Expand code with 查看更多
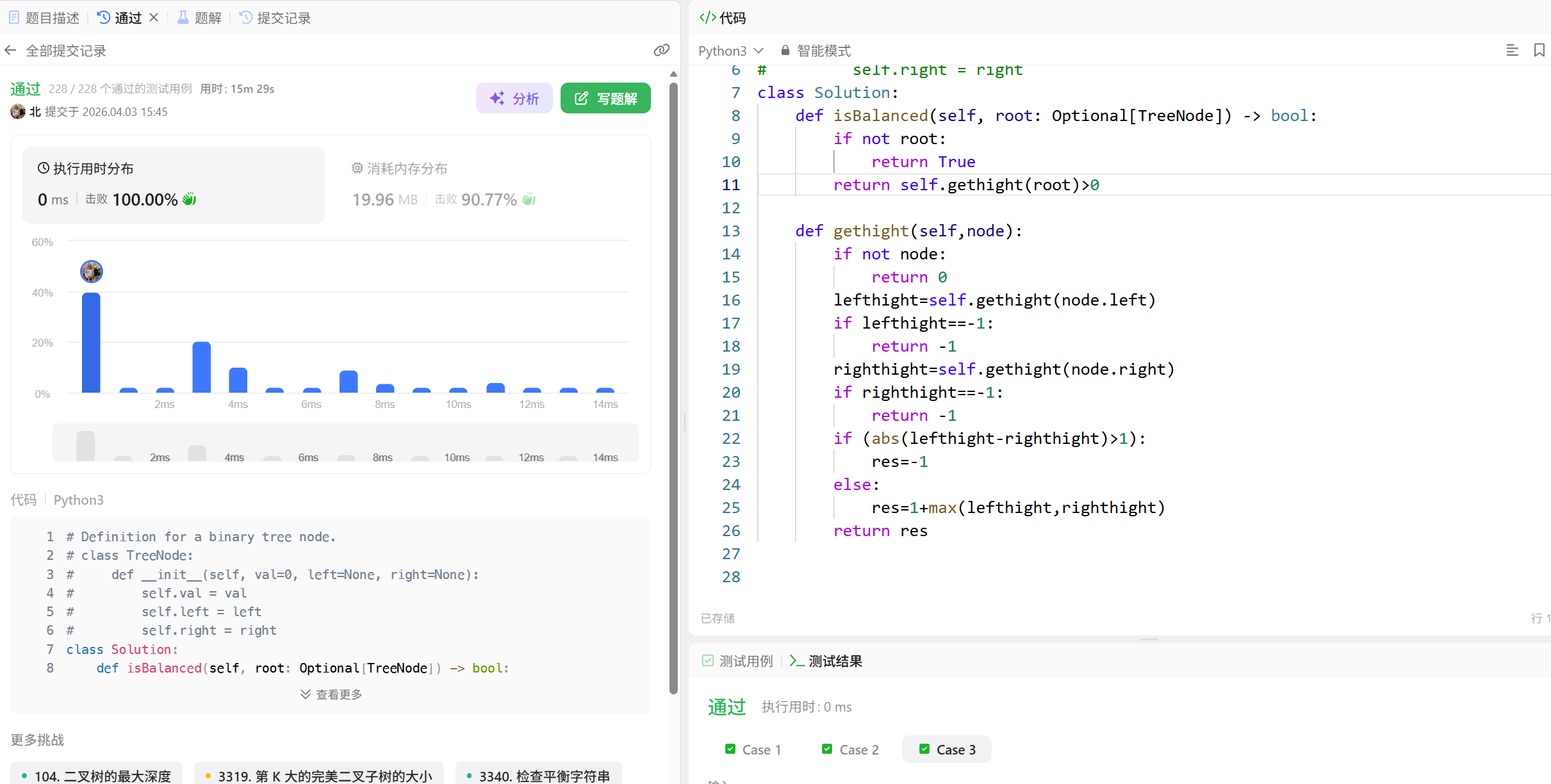 tap(331, 694)
